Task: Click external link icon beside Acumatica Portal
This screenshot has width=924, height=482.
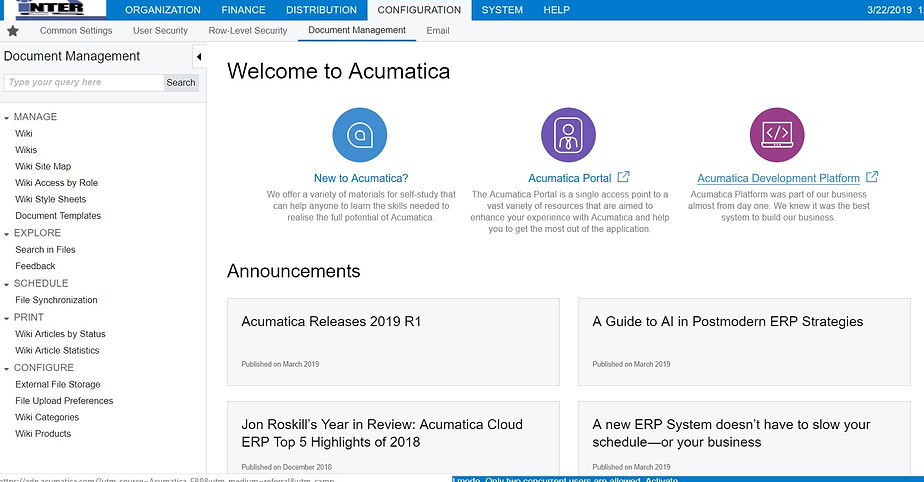Action: tap(623, 177)
